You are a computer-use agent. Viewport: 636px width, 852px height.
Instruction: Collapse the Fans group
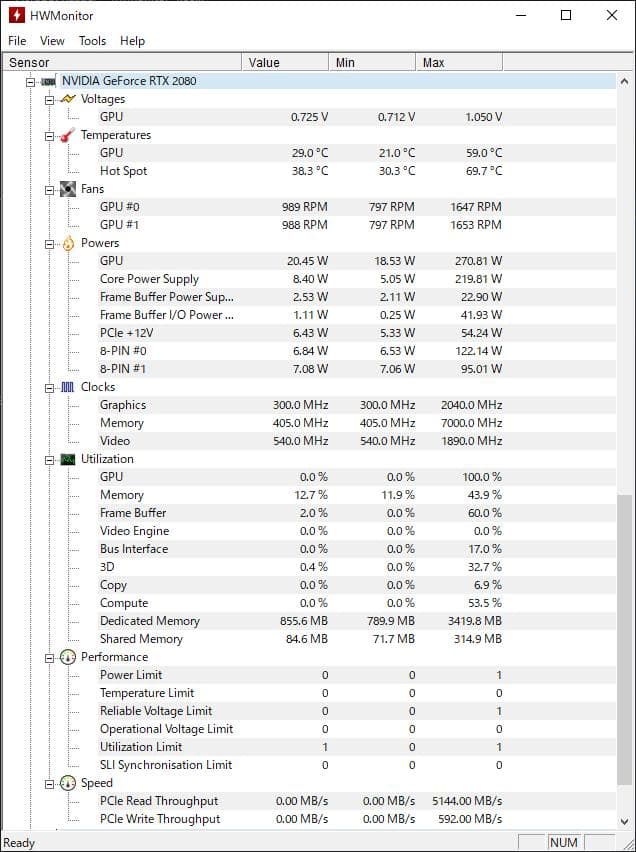coord(50,190)
